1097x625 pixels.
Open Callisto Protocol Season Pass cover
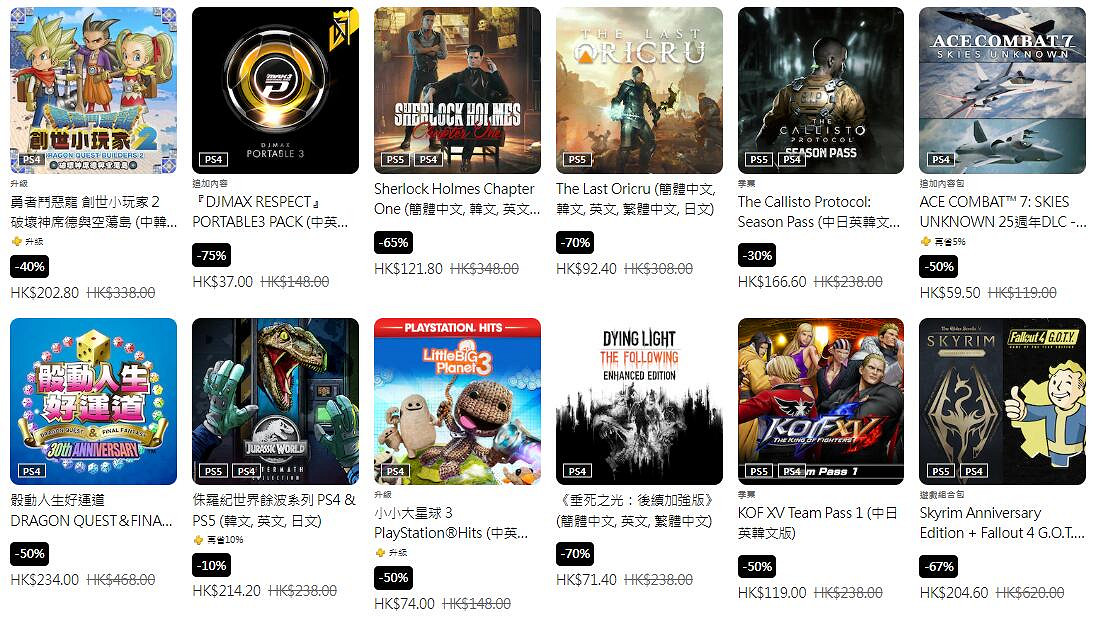coord(821,90)
